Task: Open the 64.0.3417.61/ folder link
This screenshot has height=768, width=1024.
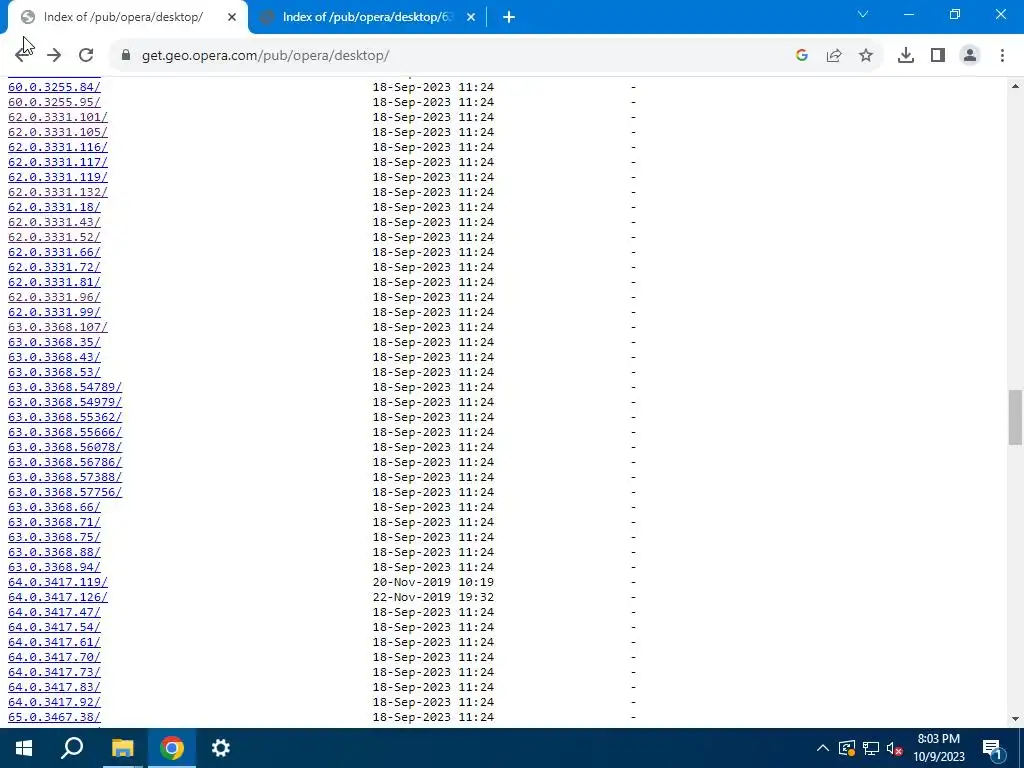Action: [54, 643]
